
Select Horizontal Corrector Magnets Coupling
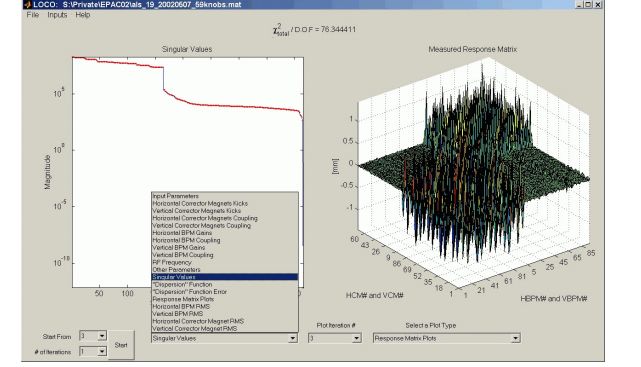(x=224, y=218)
